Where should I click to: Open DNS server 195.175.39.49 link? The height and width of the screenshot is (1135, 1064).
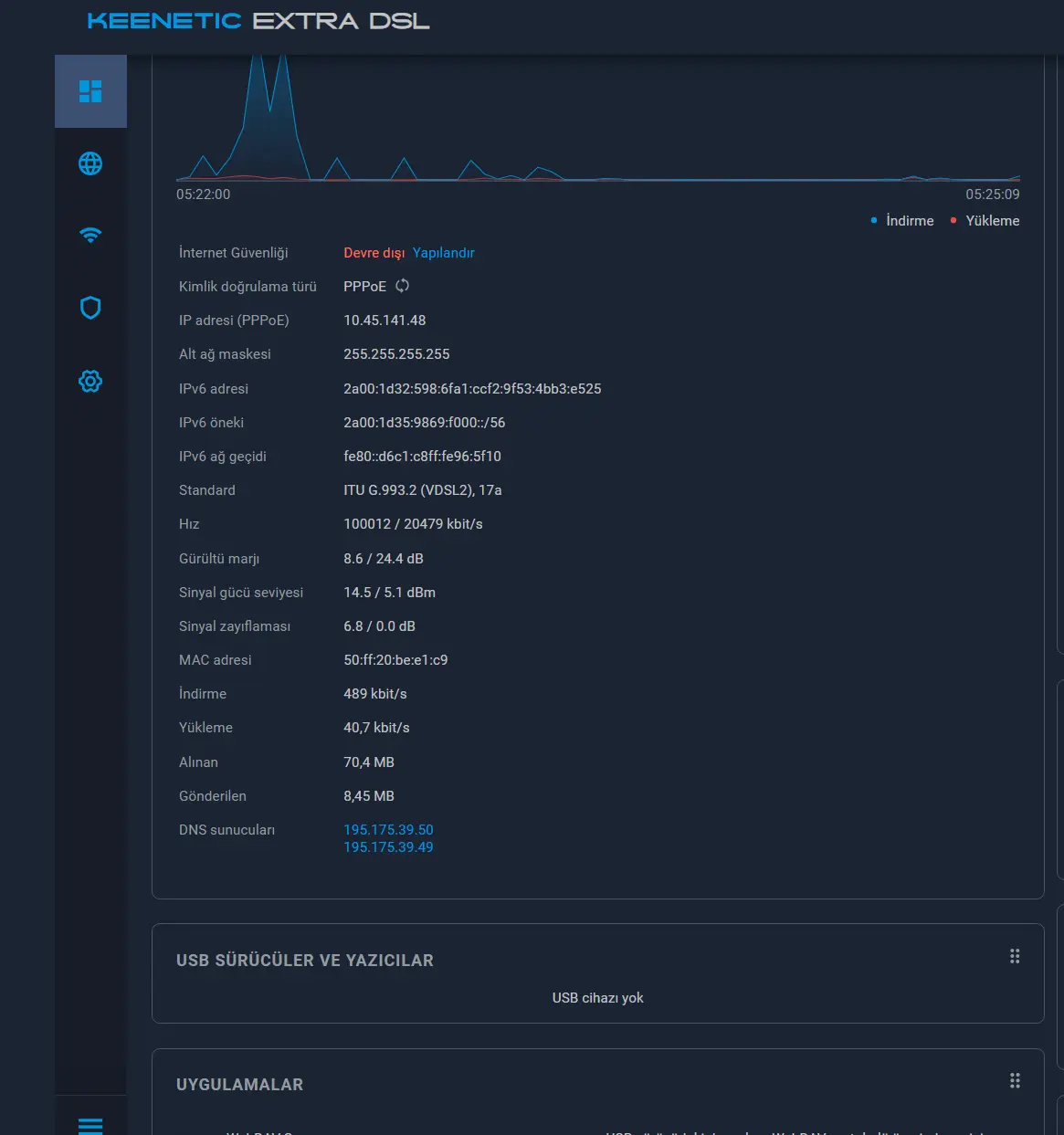click(388, 847)
